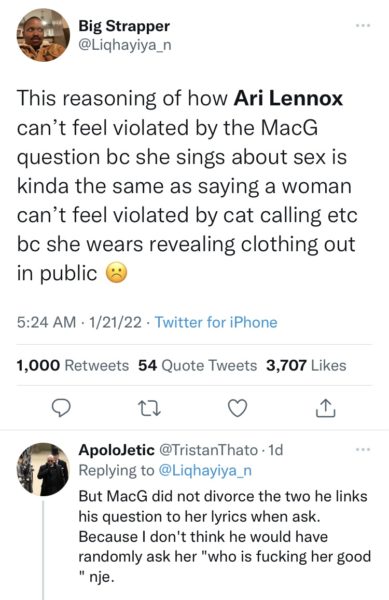Open the 5:24 AM 1/21/22 timestamp
The image size is (389, 600).
(x=79, y=322)
